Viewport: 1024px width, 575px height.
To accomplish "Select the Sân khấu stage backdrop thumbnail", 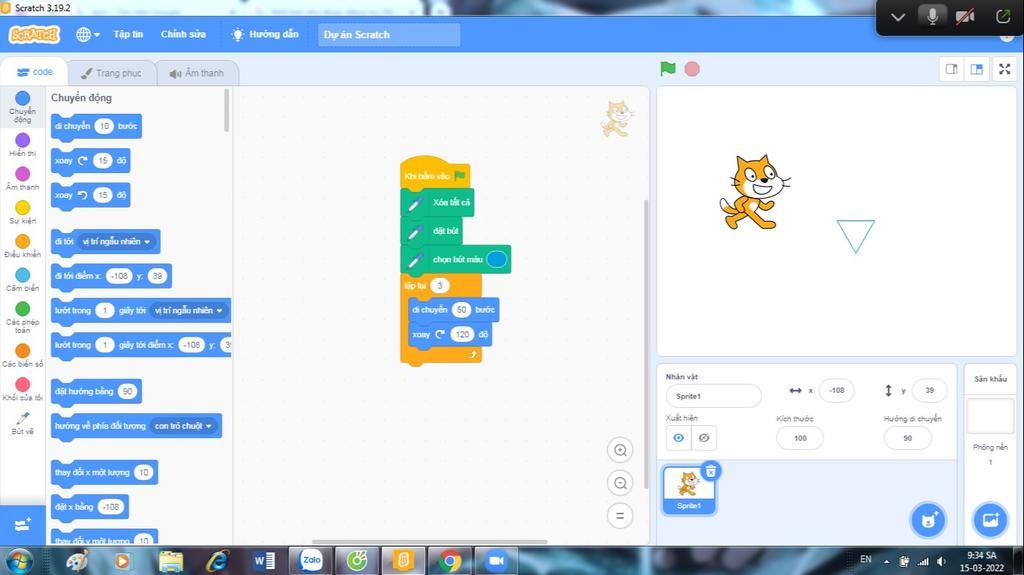I will click(x=990, y=416).
